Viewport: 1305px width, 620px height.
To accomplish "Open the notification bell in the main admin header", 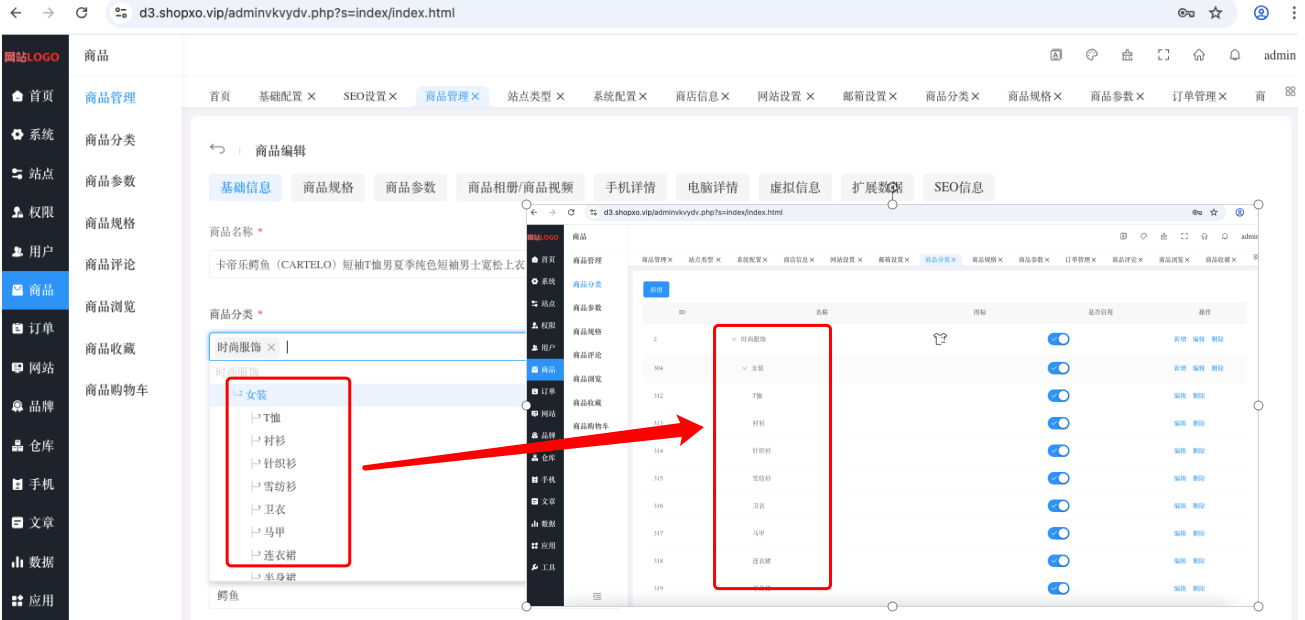I will tap(1235, 55).
